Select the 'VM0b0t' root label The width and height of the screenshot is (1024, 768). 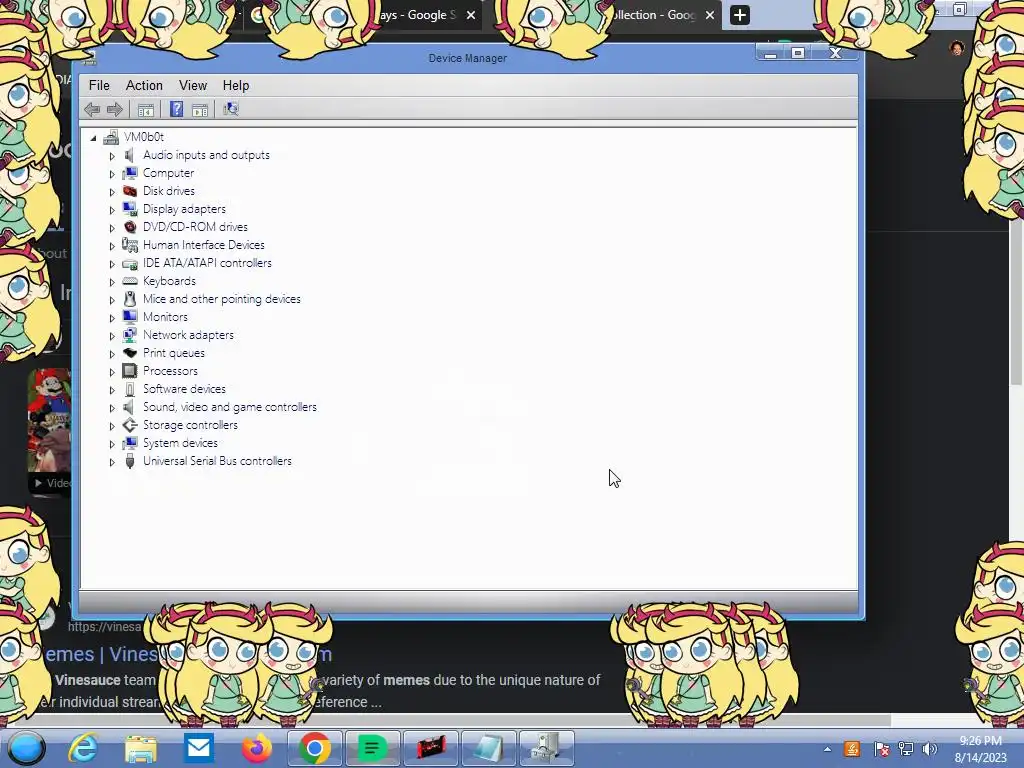coord(144,137)
